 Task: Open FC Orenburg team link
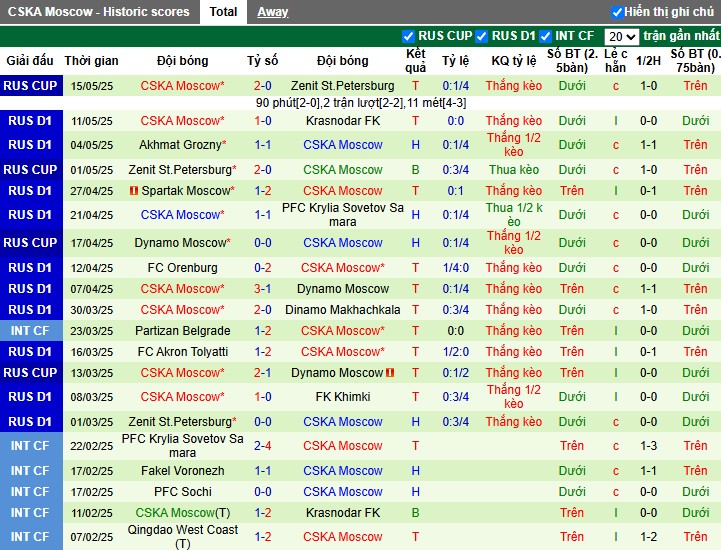click(183, 268)
